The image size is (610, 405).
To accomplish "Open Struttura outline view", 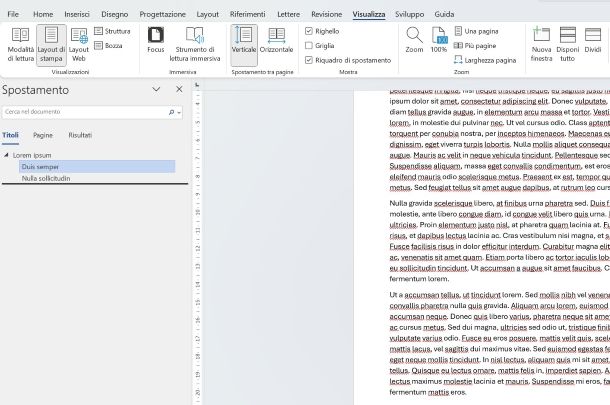I will pos(112,31).
